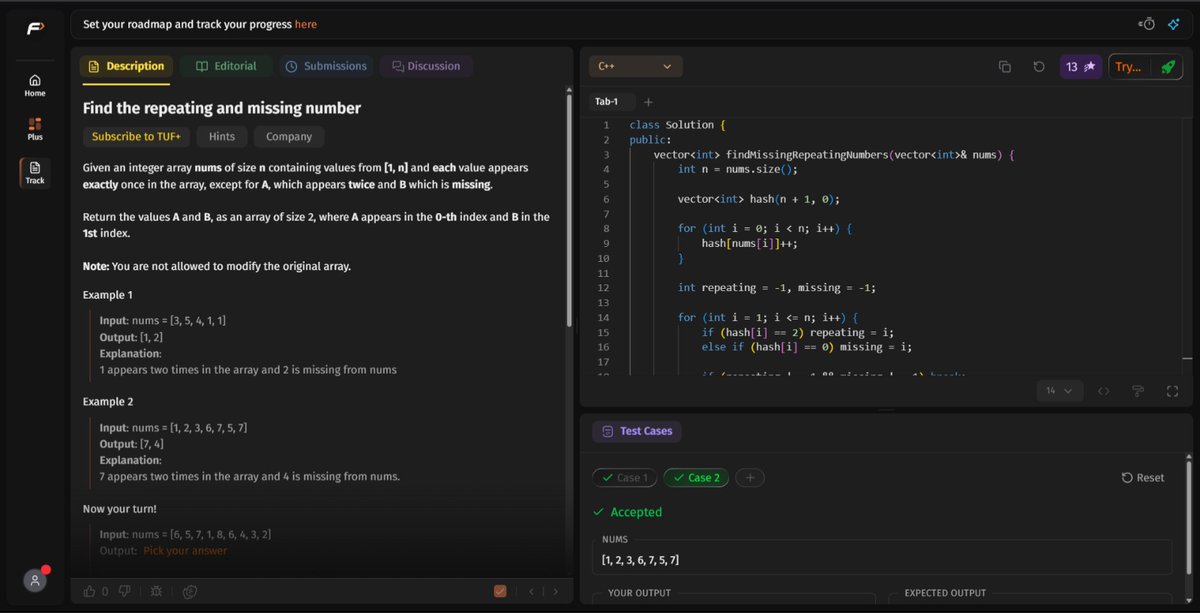Image resolution: width=1200 pixels, height=613 pixels.
Task: Open the C++ language dropdown
Action: (x=636, y=66)
